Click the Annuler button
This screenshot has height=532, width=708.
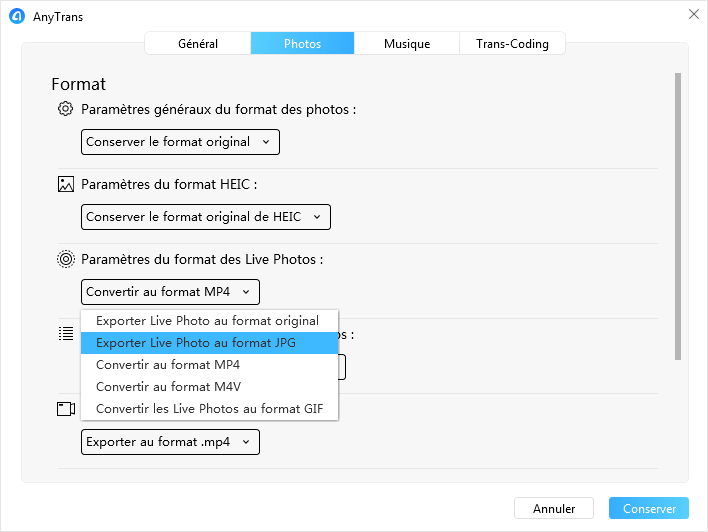(x=554, y=509)
